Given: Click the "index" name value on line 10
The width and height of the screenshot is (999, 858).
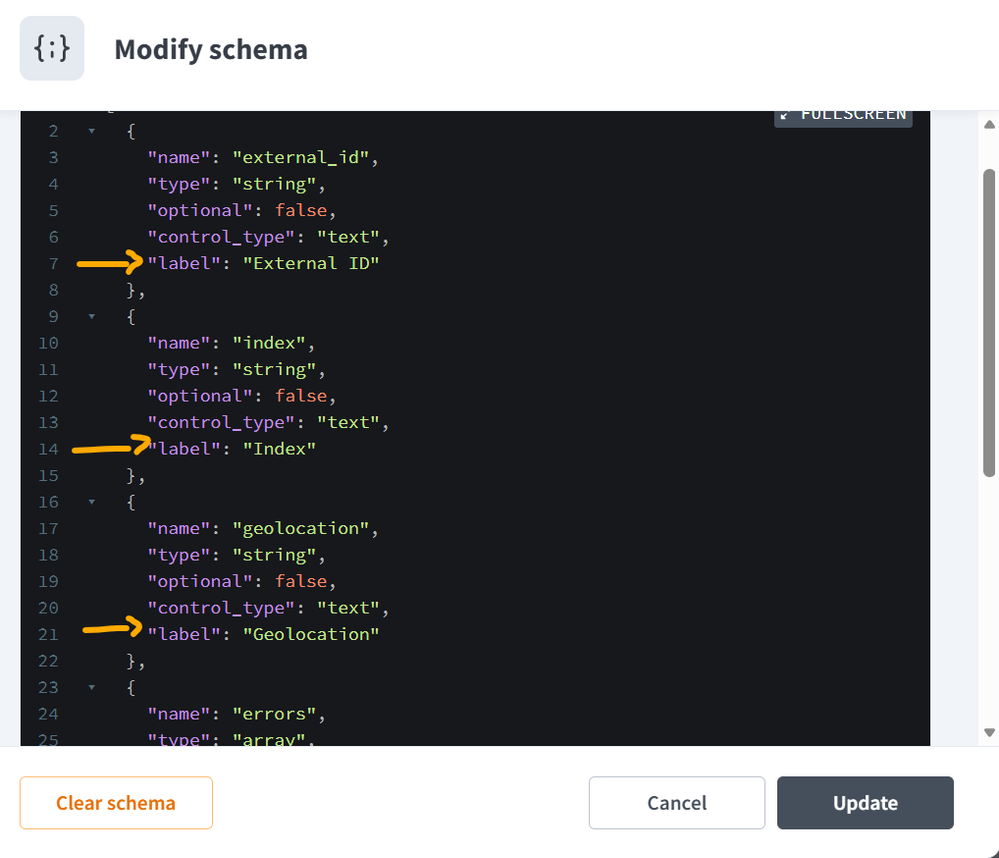Looking at the screenshot, I should pos(269,343).
